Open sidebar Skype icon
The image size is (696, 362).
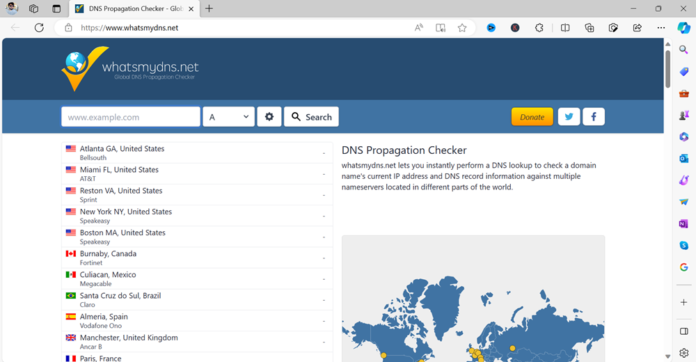[x=684, y=245]
